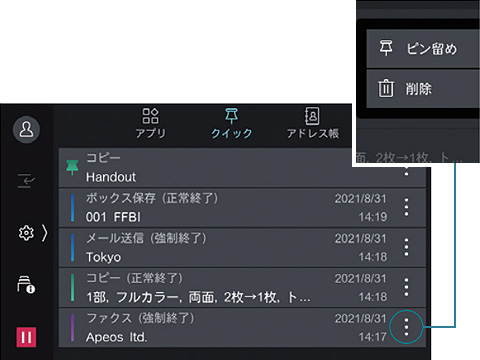Tap the red pause button

pos(26,337)
